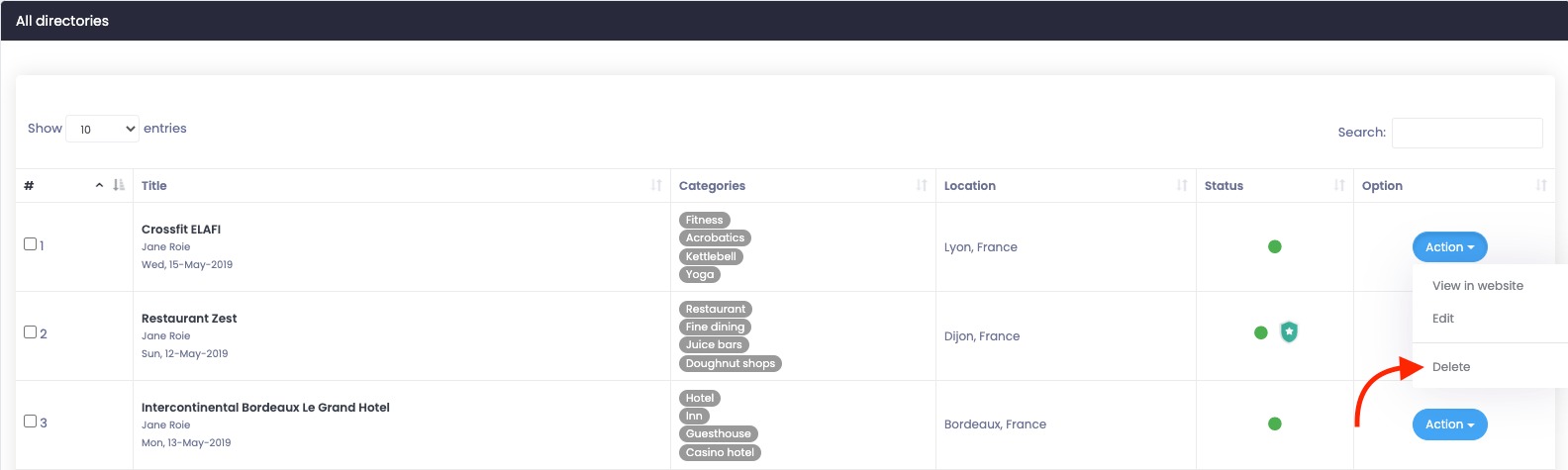Select Delete from the action menu
Screen dimensions: 1568x470
click(1451, 367)
